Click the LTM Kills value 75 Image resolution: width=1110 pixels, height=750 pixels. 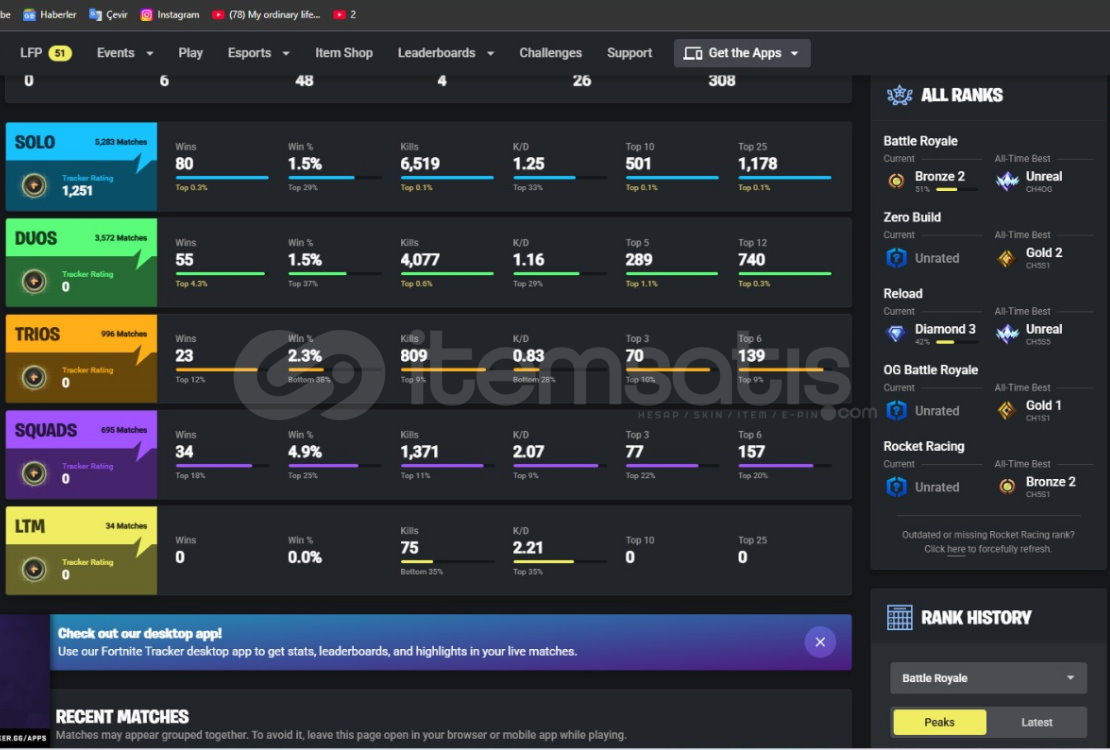[x=409, y=547]
